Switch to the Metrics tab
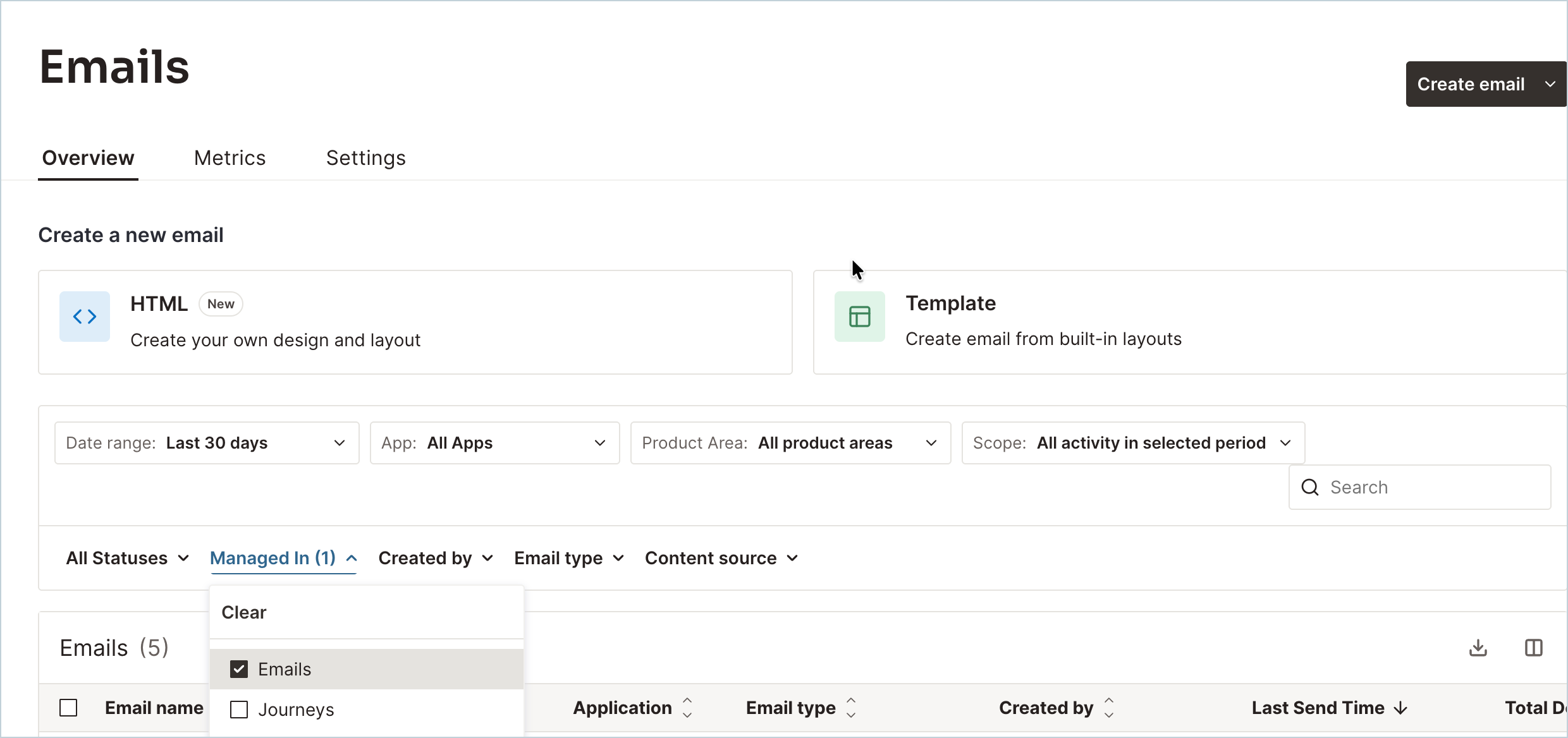Viewport: 1568px width, 738px height. pos(230,158)
